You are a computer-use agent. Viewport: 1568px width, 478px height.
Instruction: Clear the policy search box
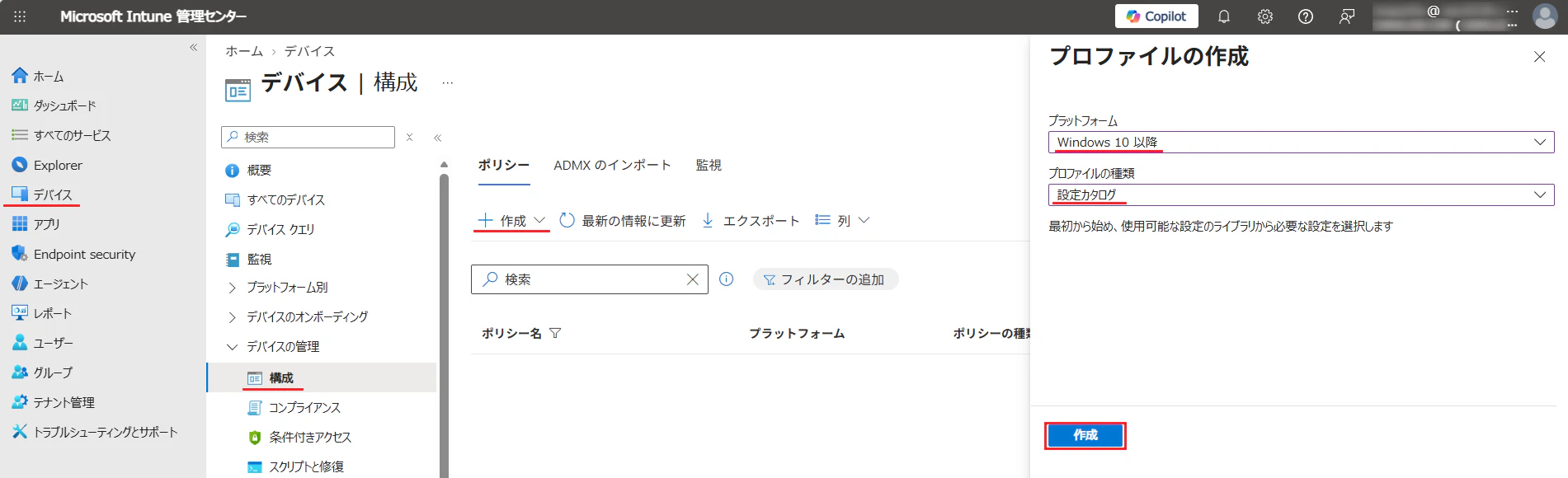(693, 279)
